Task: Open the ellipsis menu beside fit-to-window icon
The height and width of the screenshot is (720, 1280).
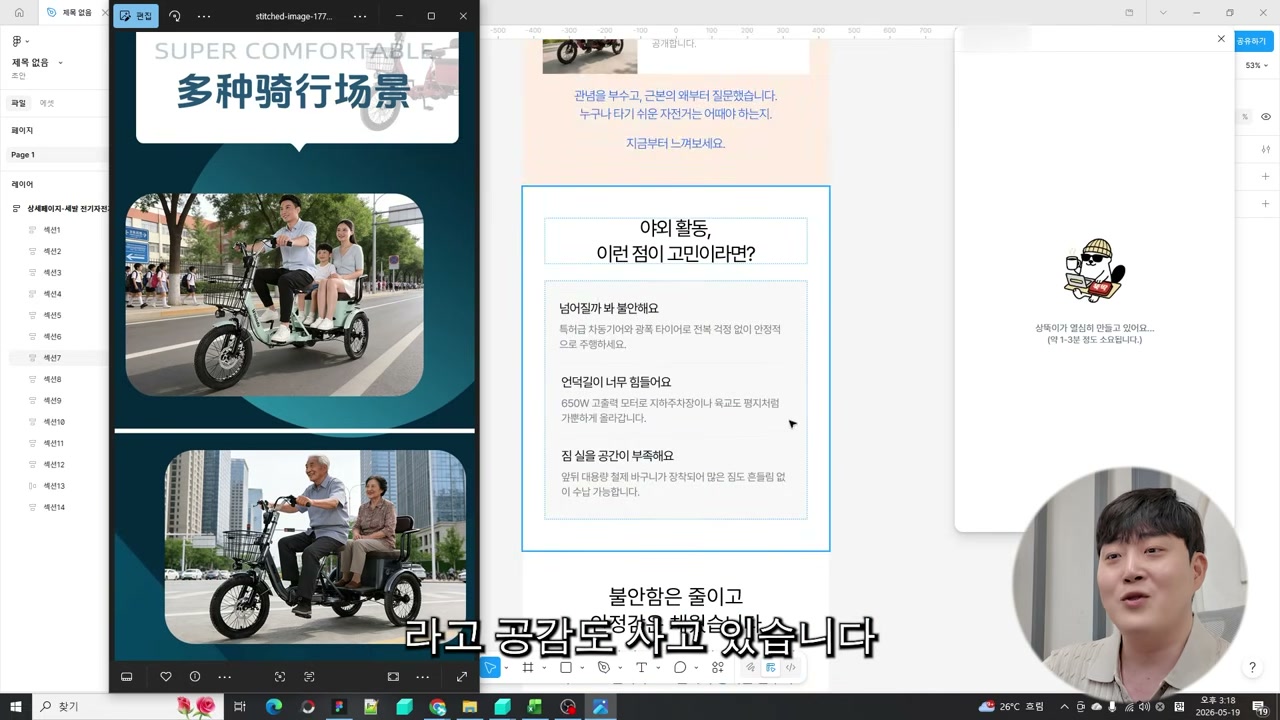Action: coord(423,677)
